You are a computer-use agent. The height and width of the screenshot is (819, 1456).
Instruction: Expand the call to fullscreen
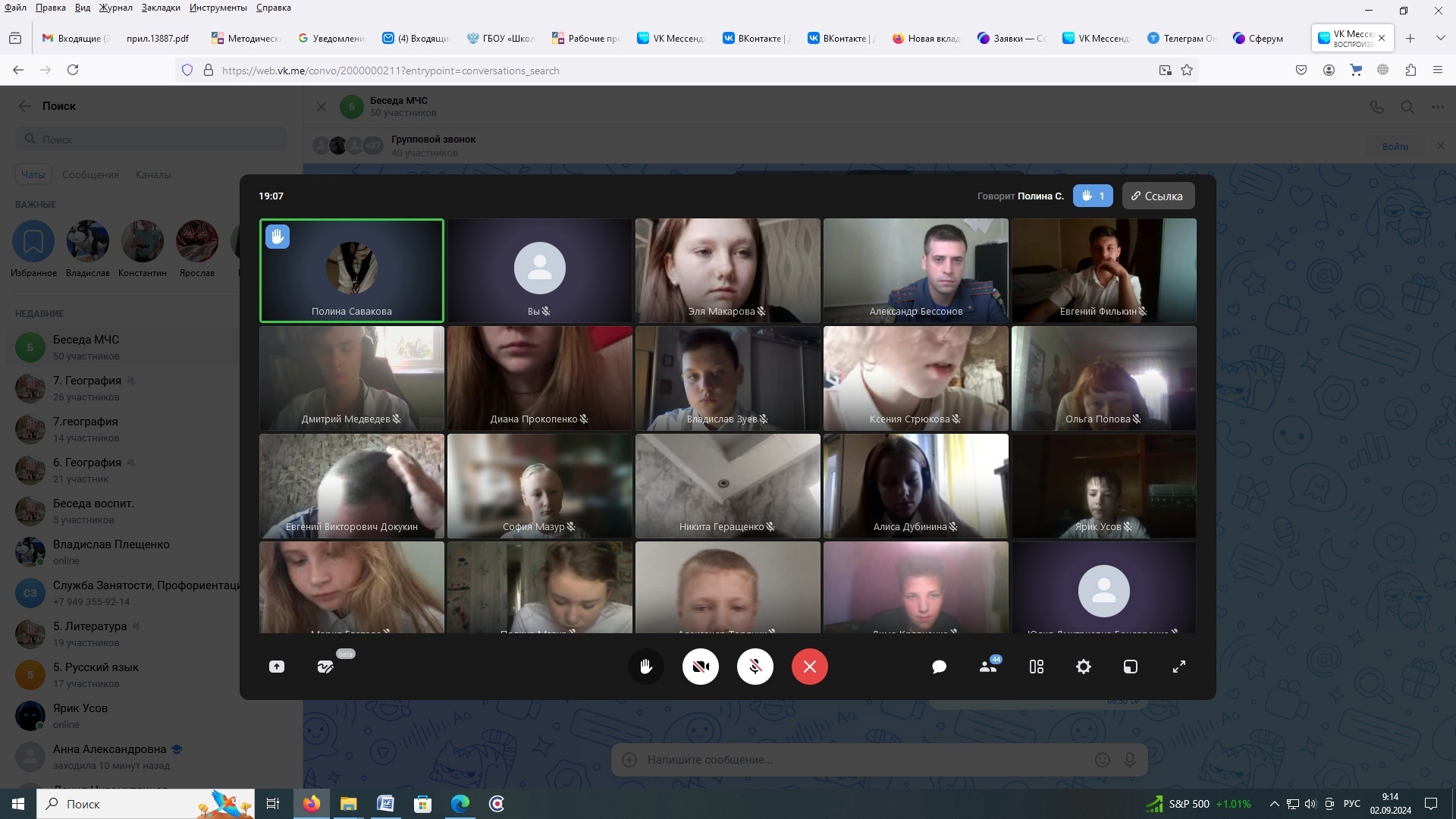(x=1179, y=667)
